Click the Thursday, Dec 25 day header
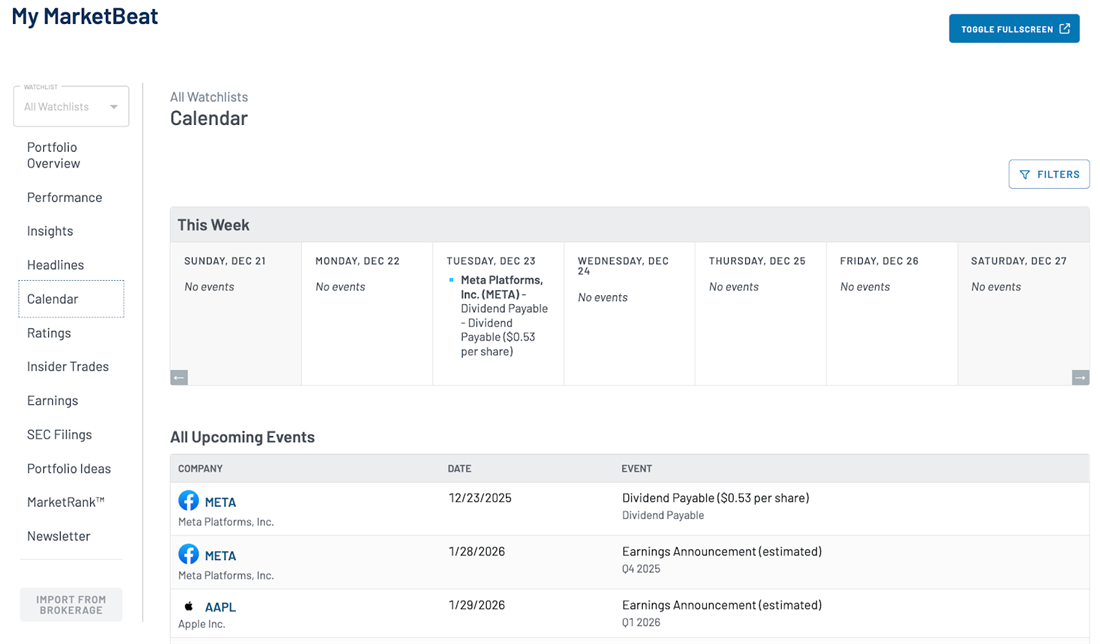Image resolution: width=1100 pixels, height=644 pixels. (x=757, y=261)
